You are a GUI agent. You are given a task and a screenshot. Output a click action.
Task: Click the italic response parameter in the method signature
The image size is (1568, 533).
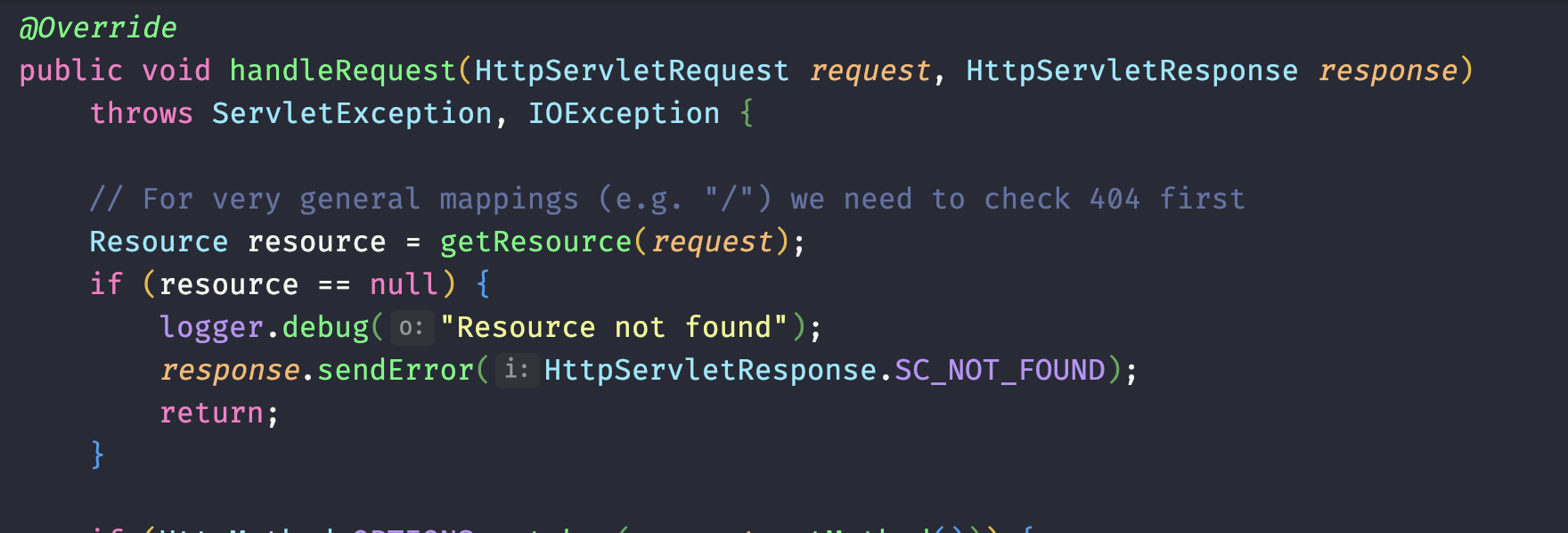[x=1387, y=70]
